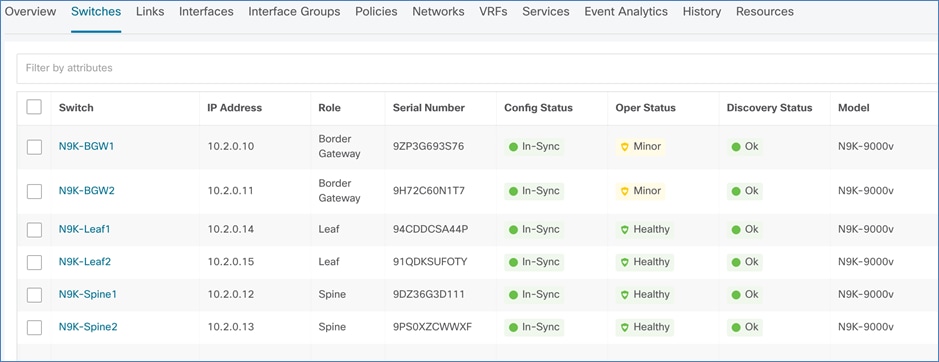Screen dimensions: 939x362
Task: Click the Healthy shield icon for N9K-Leaf2
Action: click(625, 262)
